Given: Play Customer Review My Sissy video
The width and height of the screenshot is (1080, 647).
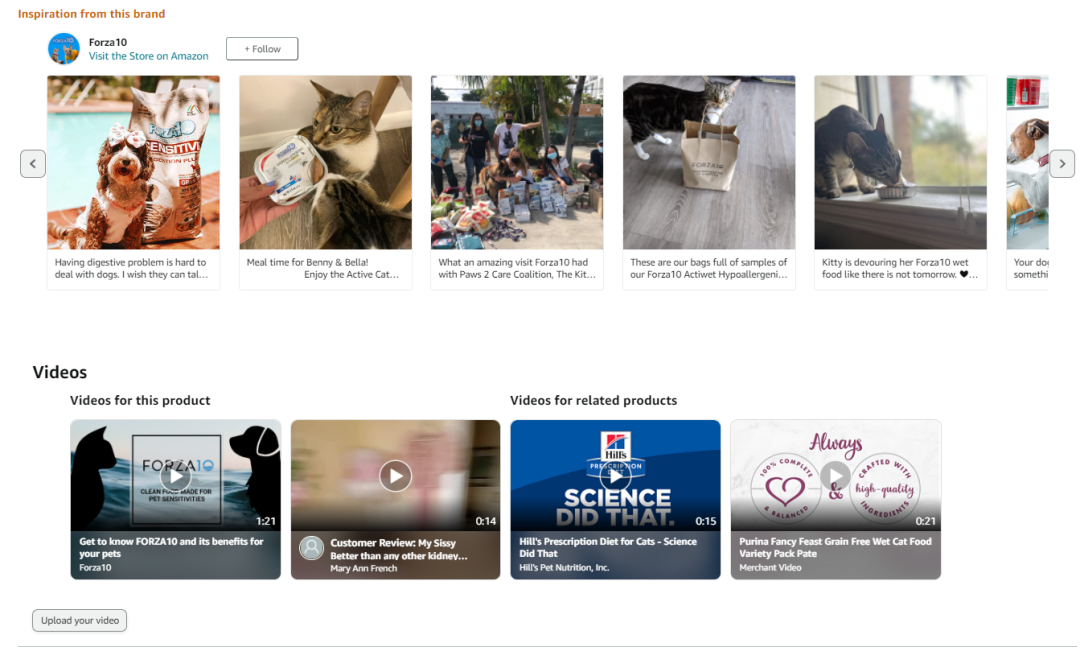Looking at the screenshot, I should pos(395,475).
